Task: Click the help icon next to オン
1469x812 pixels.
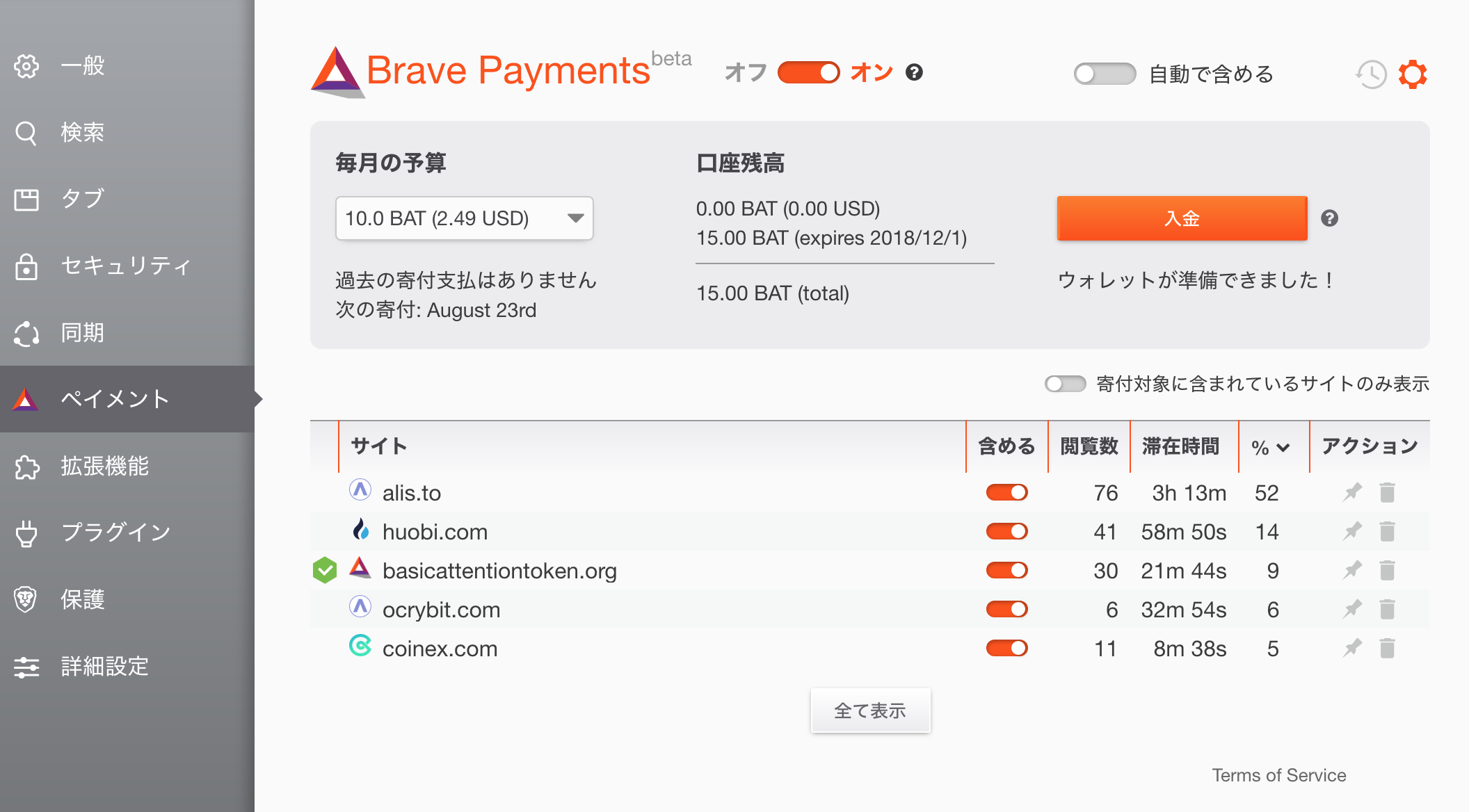Action: click(914, 72)
